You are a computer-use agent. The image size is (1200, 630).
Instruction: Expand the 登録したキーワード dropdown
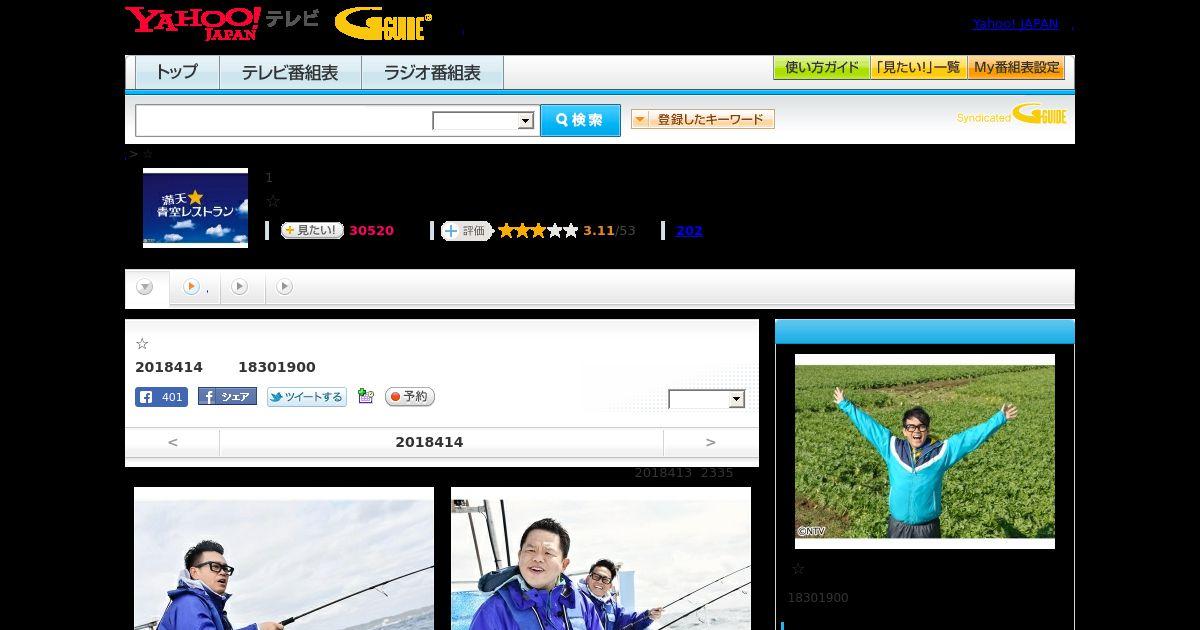tap(702, 119)
